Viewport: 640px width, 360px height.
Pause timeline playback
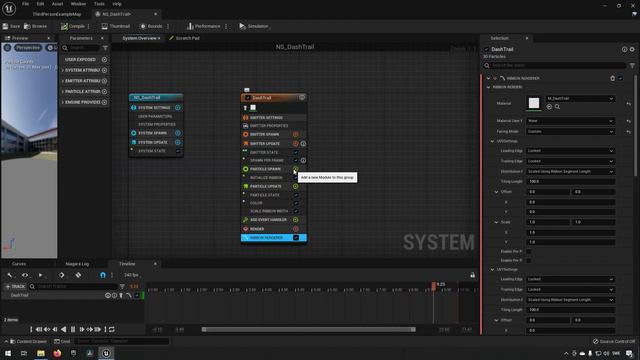(x=73, y=329)
